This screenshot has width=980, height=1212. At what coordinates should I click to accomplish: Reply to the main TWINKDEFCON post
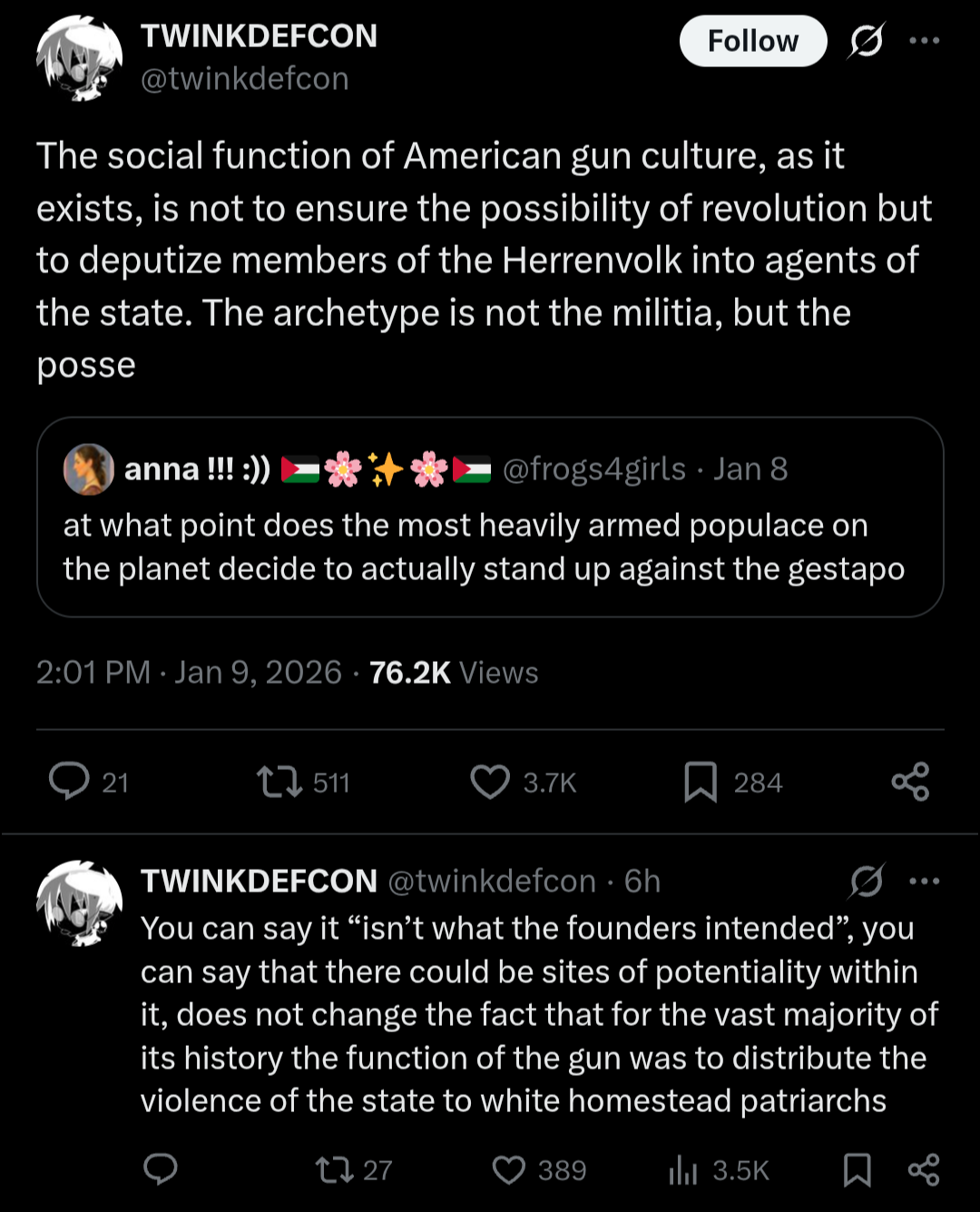click(69, 782)
